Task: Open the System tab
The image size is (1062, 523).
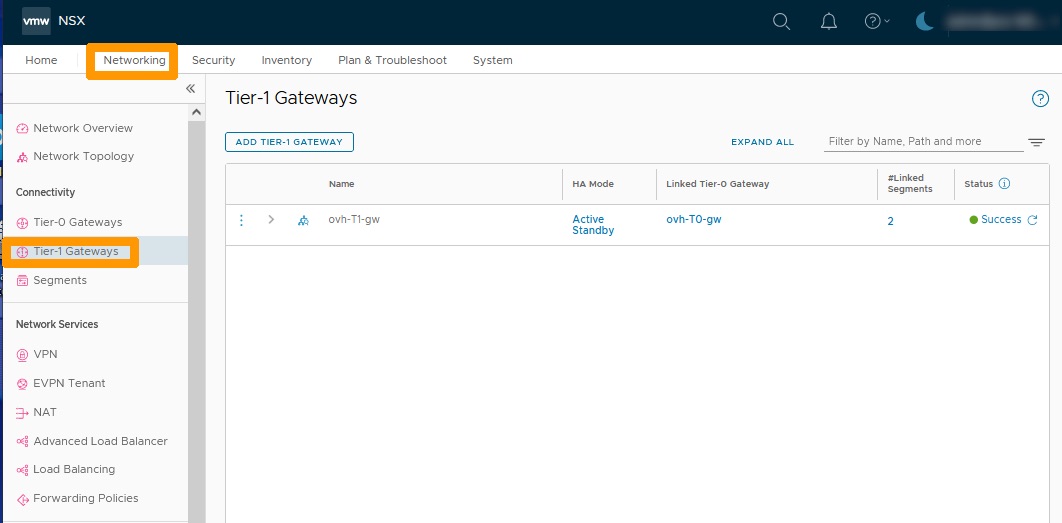Action: [x=492, y=60]
